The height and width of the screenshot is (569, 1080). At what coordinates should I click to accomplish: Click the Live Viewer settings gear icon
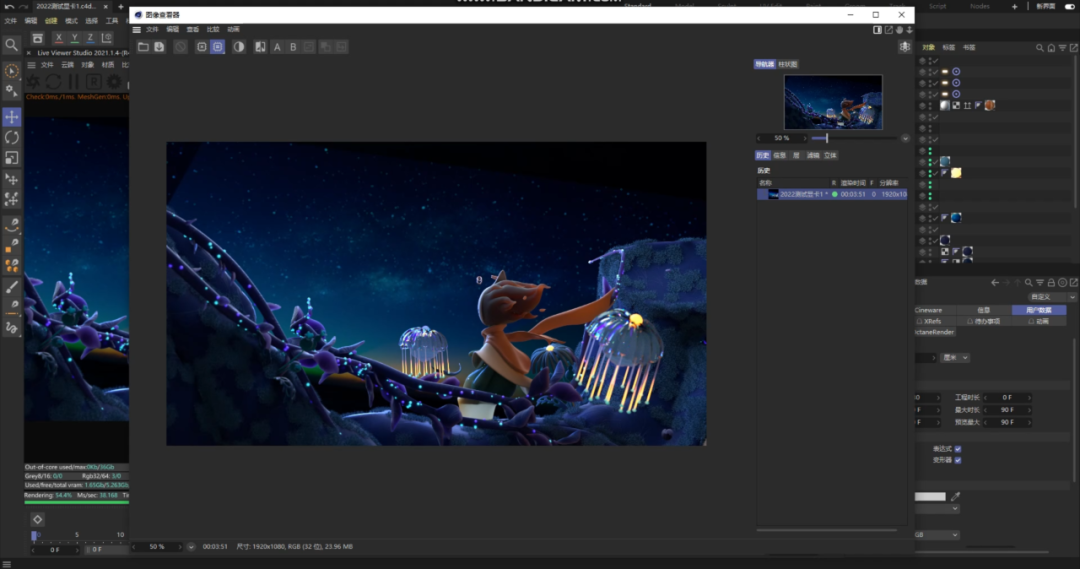pos(114,82)
